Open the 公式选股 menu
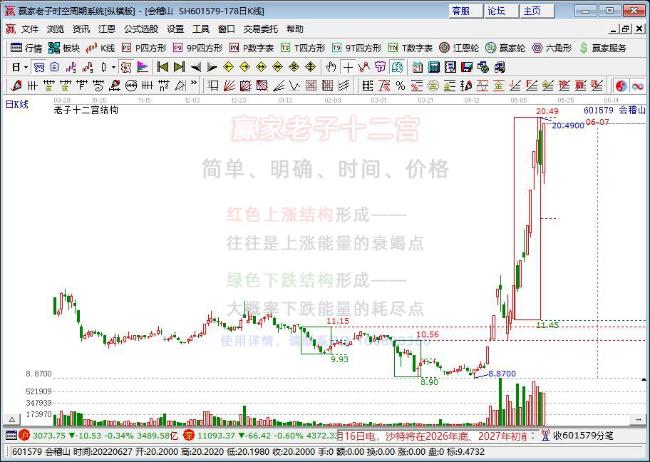650x462 pixels. point(141,29)
